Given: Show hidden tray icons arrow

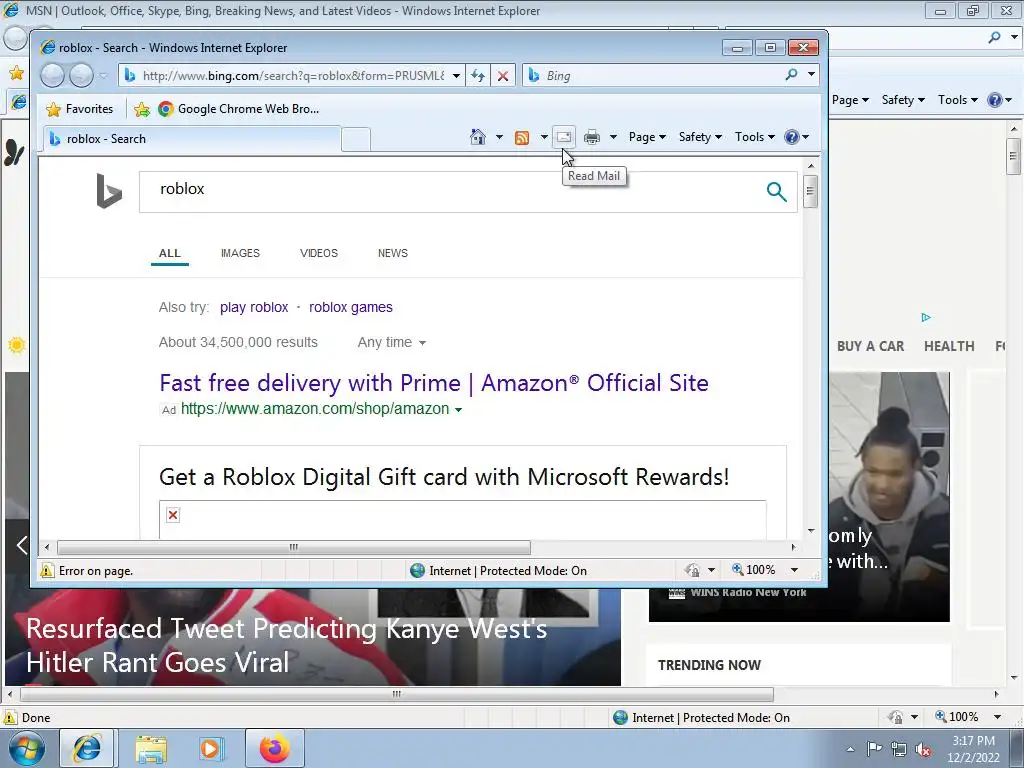Looking at the screenshot, I should point(850,749).
